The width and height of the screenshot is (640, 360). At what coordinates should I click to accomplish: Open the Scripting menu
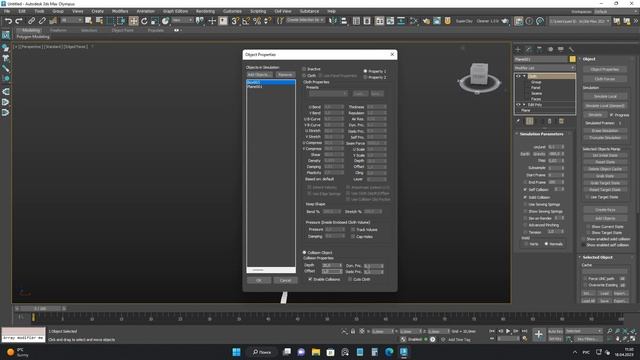(x=258, y=11)
